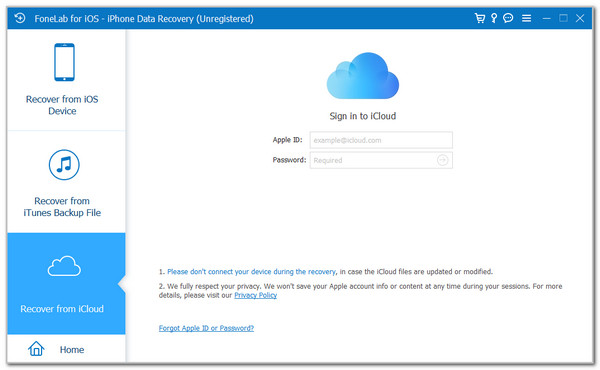The width and height of the screenshot is (600, 370).
Task: Go to Home via label
Action: [x=72, y=349]
